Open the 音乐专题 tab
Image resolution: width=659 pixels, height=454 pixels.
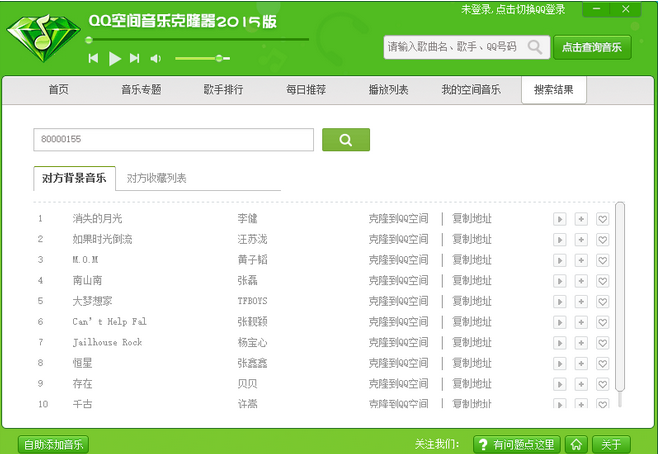point(141,90)
